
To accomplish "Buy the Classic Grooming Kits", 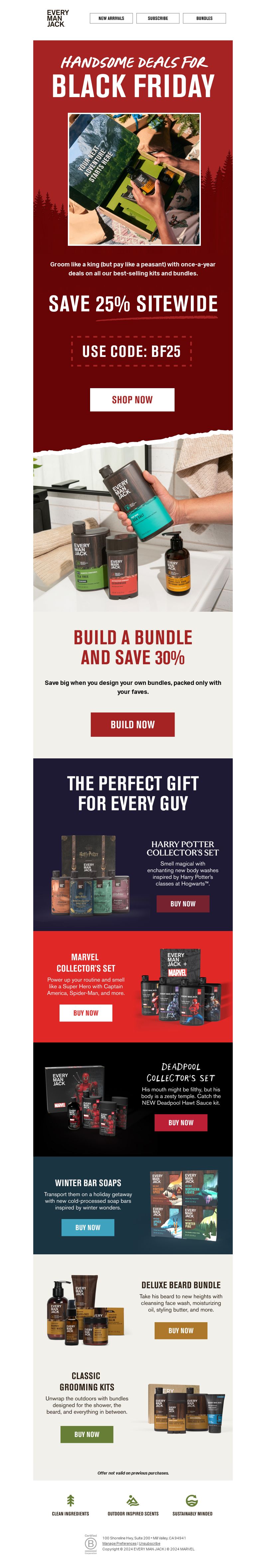I will pos(86,1434).
